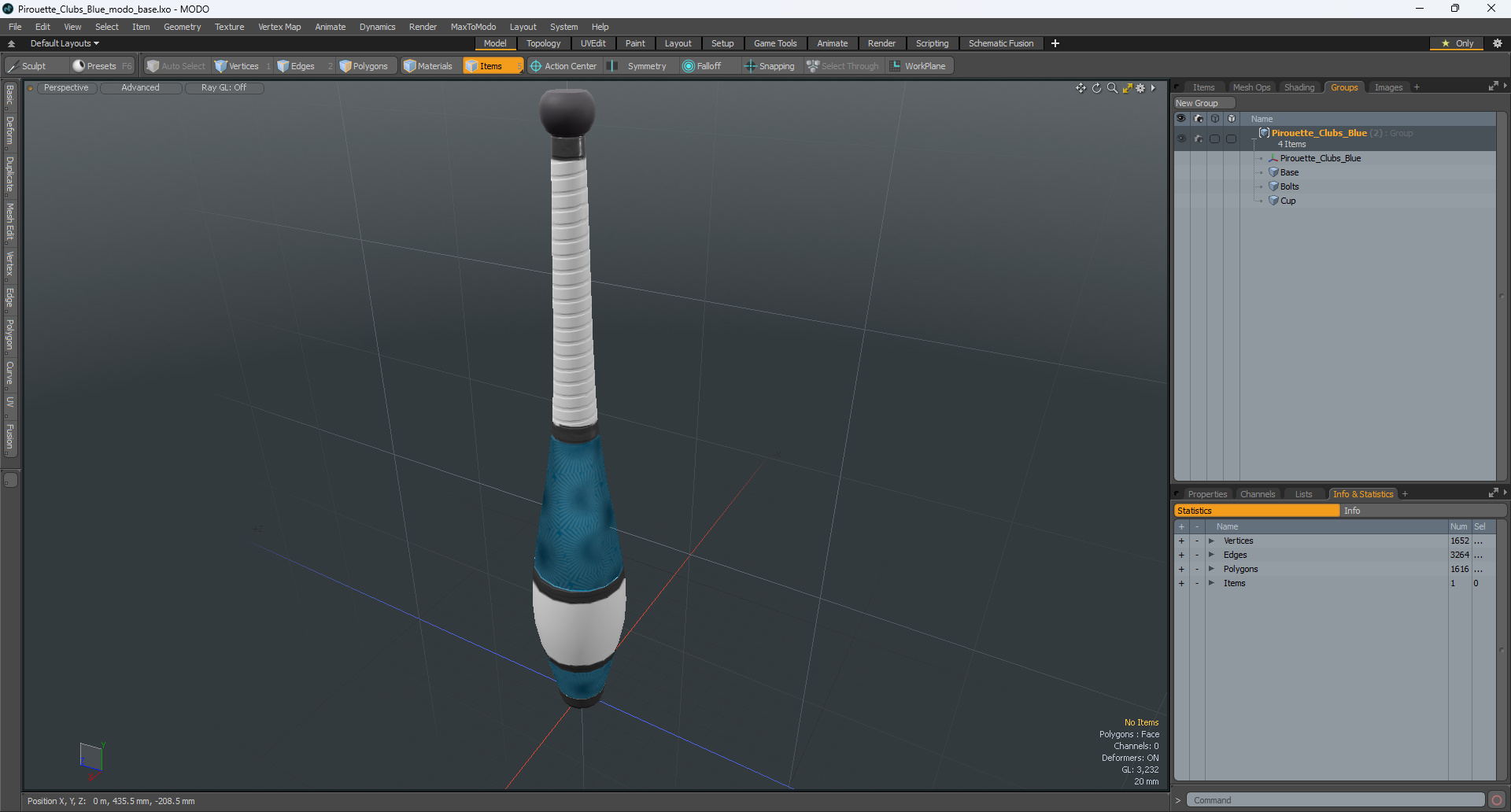This screenshot has height=812, width=1511.
Task: Open the Deform sidebar tab
Action: 10,131
